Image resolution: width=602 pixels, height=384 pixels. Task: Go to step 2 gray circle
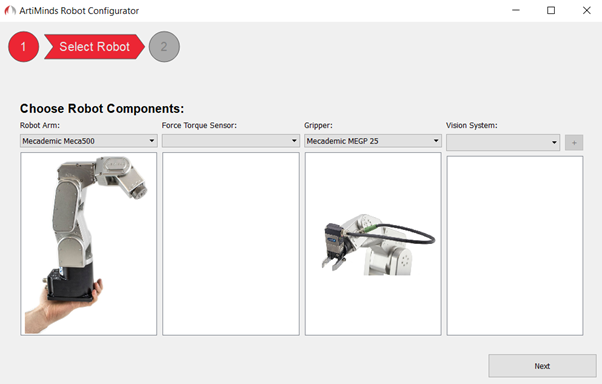(x=164, y=47)
